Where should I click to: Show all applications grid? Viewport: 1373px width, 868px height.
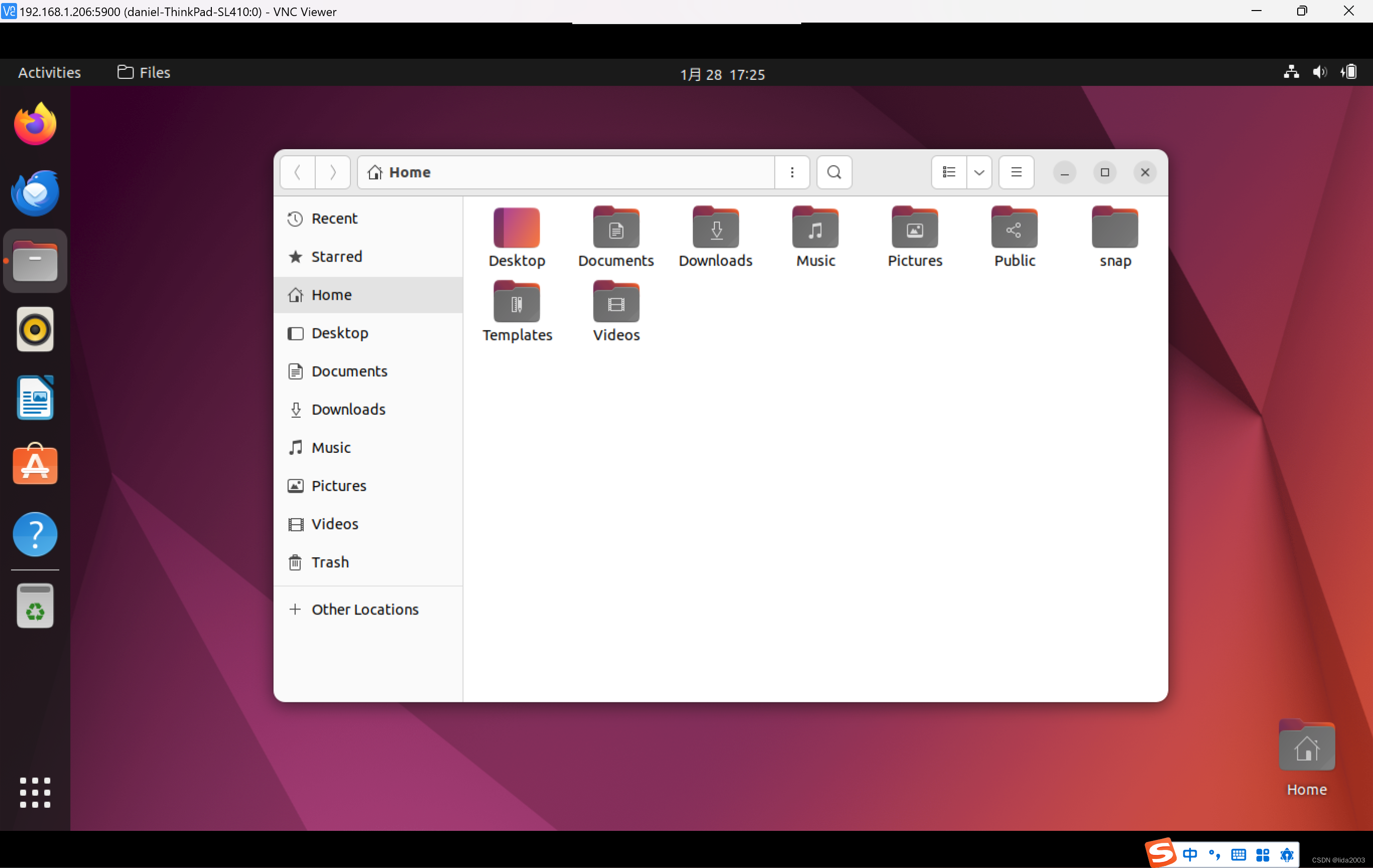pos(35,793)
